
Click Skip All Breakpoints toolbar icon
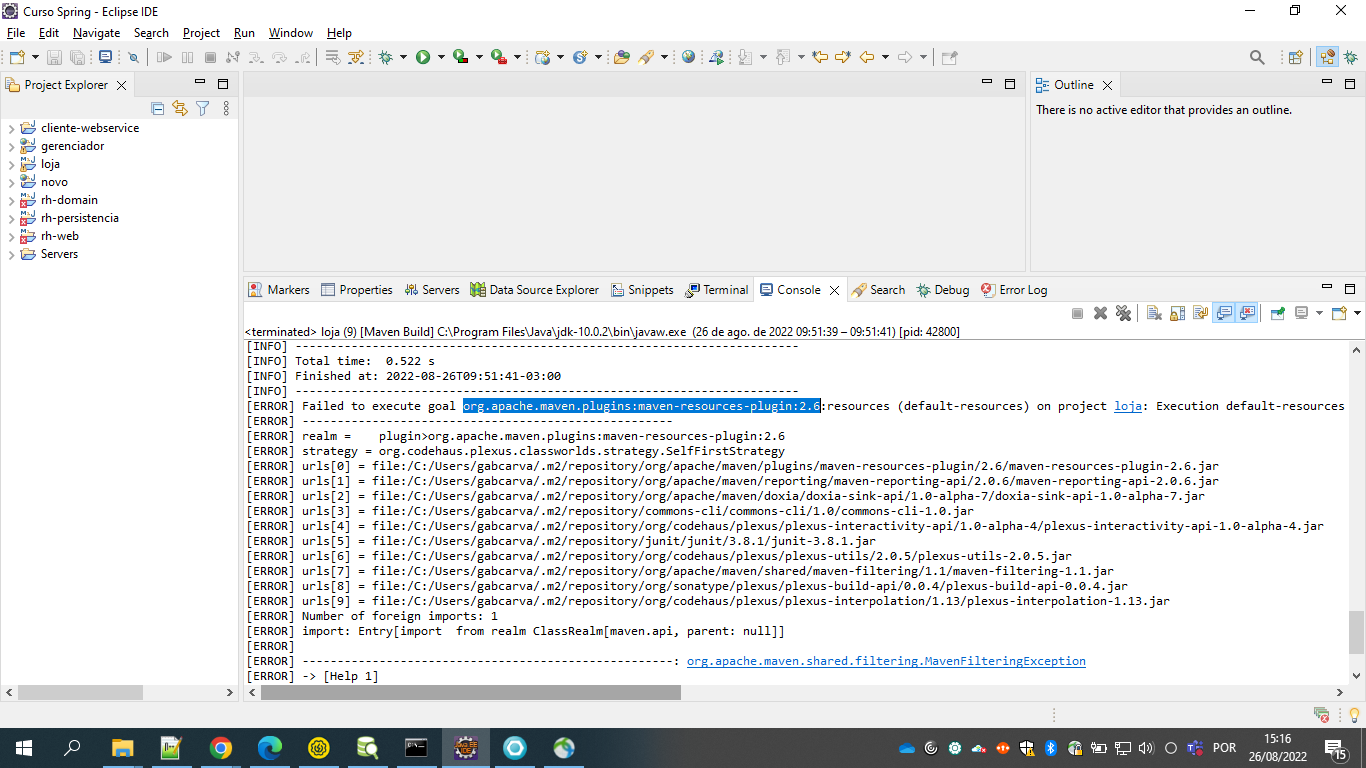click(x=133, y=57)
